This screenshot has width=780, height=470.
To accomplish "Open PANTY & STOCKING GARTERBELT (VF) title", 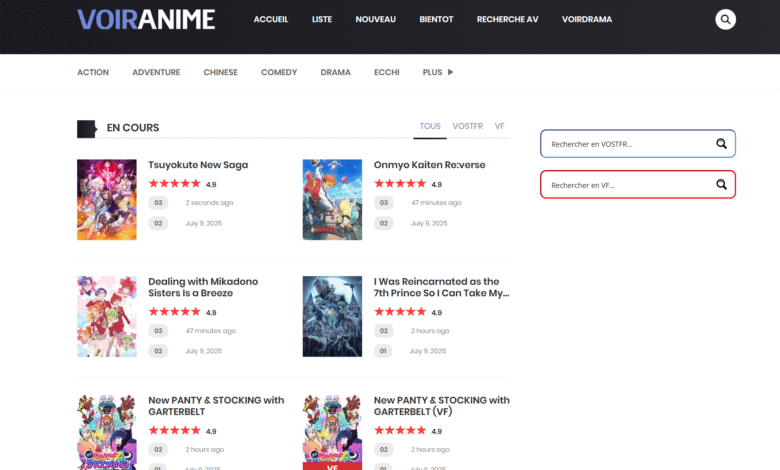I will [x=441, y=406].
